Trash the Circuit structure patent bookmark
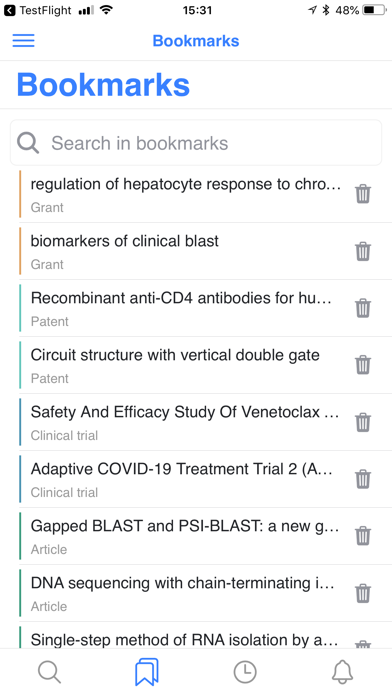 (363, 365)
